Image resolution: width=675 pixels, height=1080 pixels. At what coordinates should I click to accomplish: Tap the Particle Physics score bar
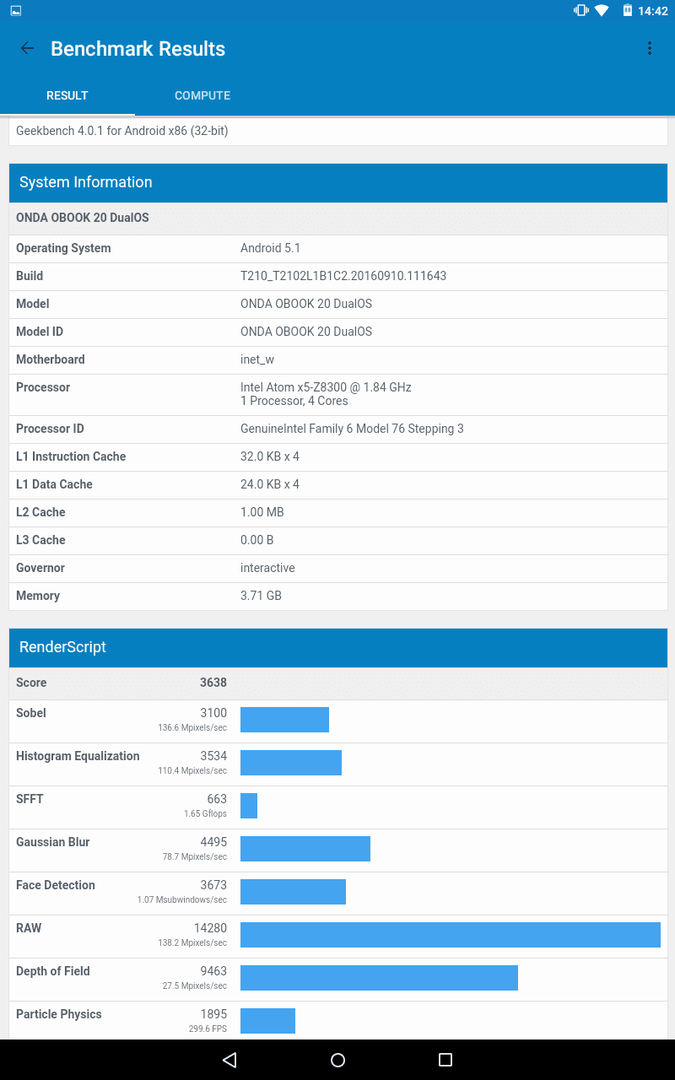pyautogui.click(x=268, y=1021)
